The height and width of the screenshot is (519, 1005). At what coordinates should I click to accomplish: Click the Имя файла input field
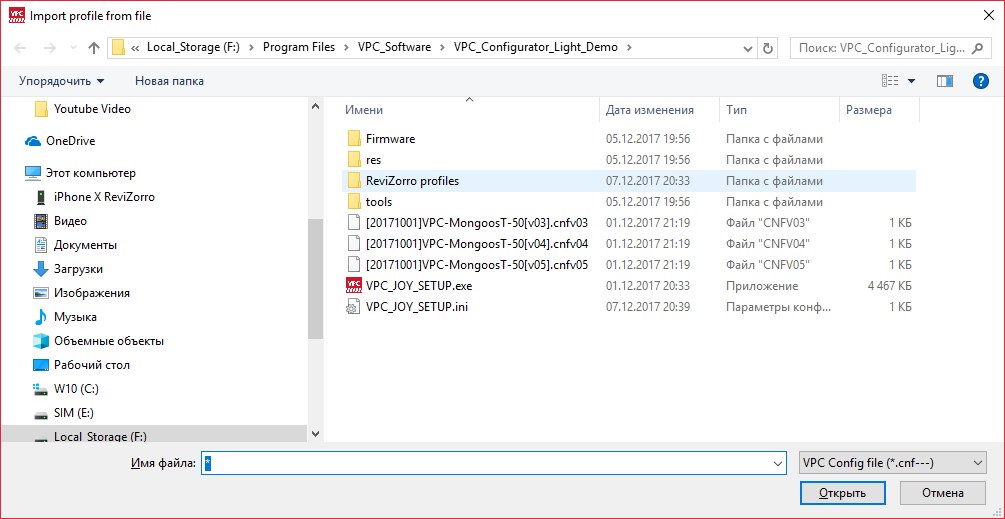494,463
